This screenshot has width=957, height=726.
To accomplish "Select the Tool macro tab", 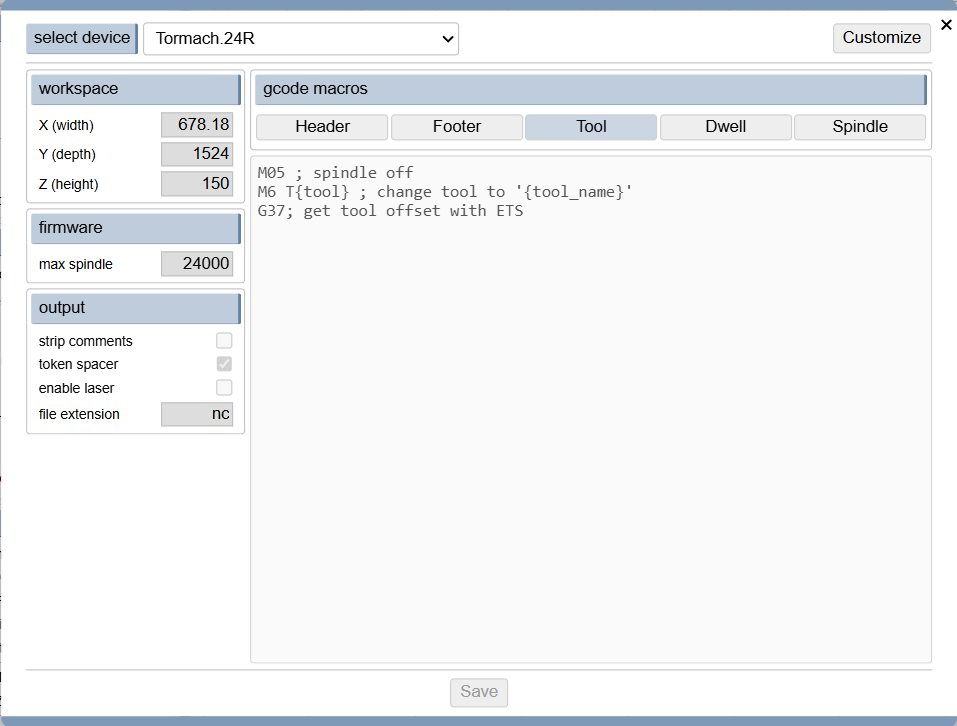I will click(591, 127).
